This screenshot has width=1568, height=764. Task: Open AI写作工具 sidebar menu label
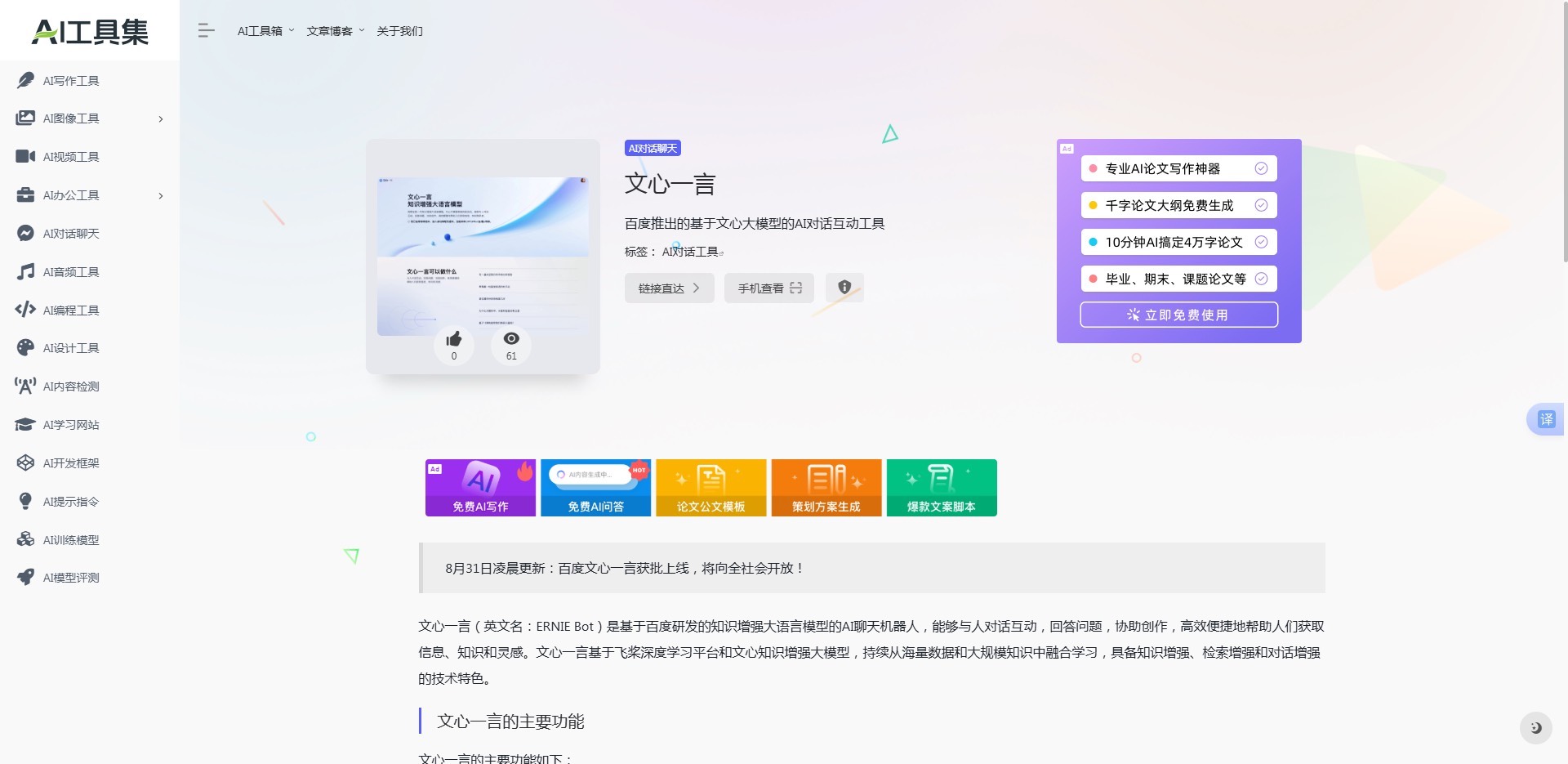71,81
